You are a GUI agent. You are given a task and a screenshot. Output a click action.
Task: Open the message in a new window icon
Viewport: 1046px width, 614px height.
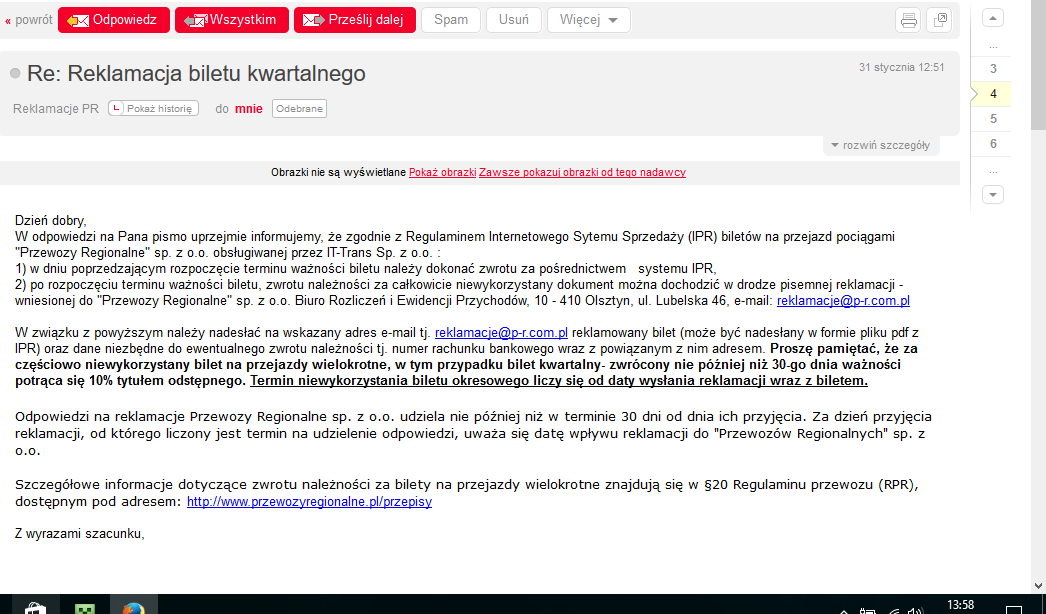pos(940,20)
